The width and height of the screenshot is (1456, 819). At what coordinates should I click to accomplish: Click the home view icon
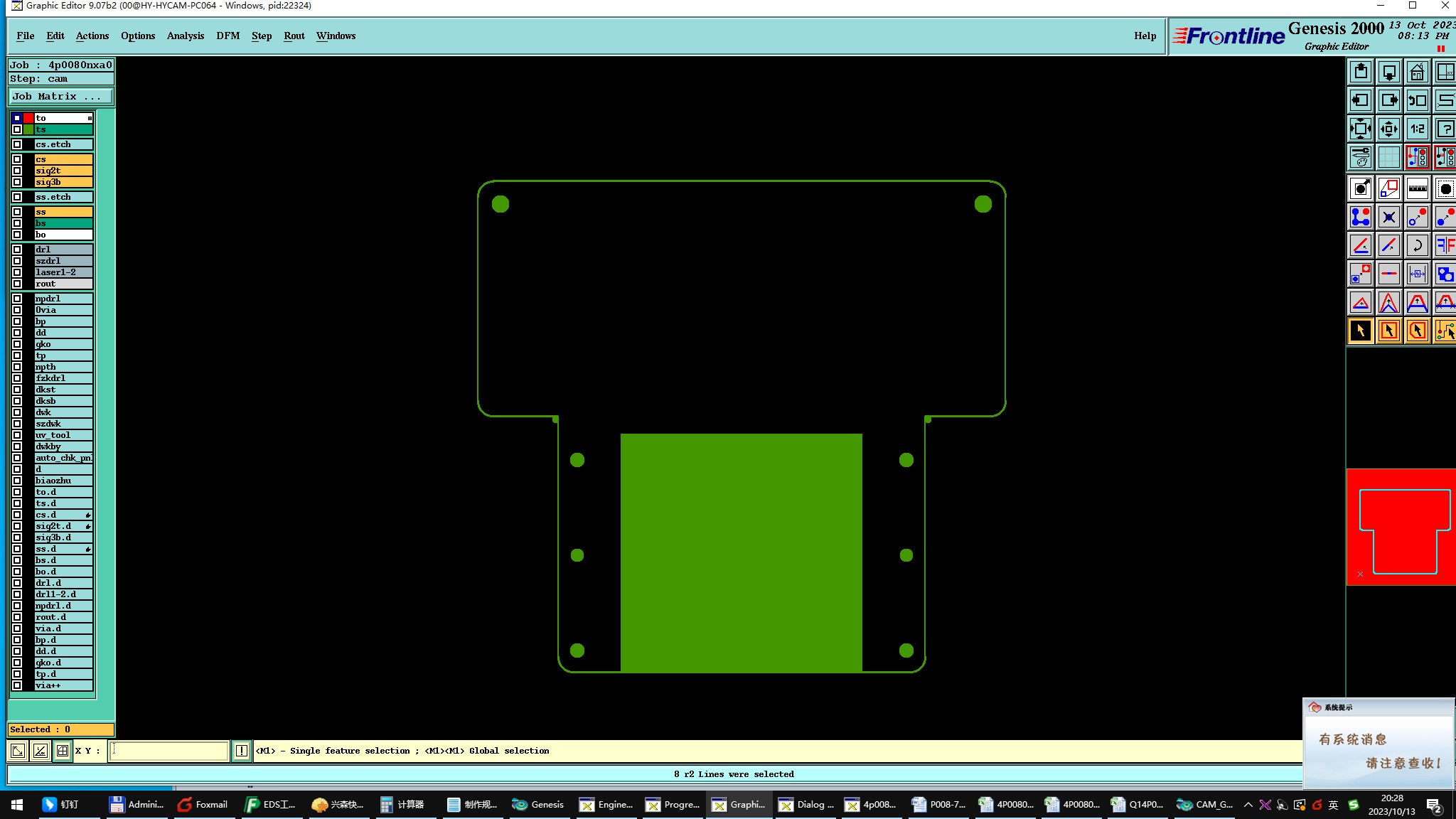coord(1418,72)
